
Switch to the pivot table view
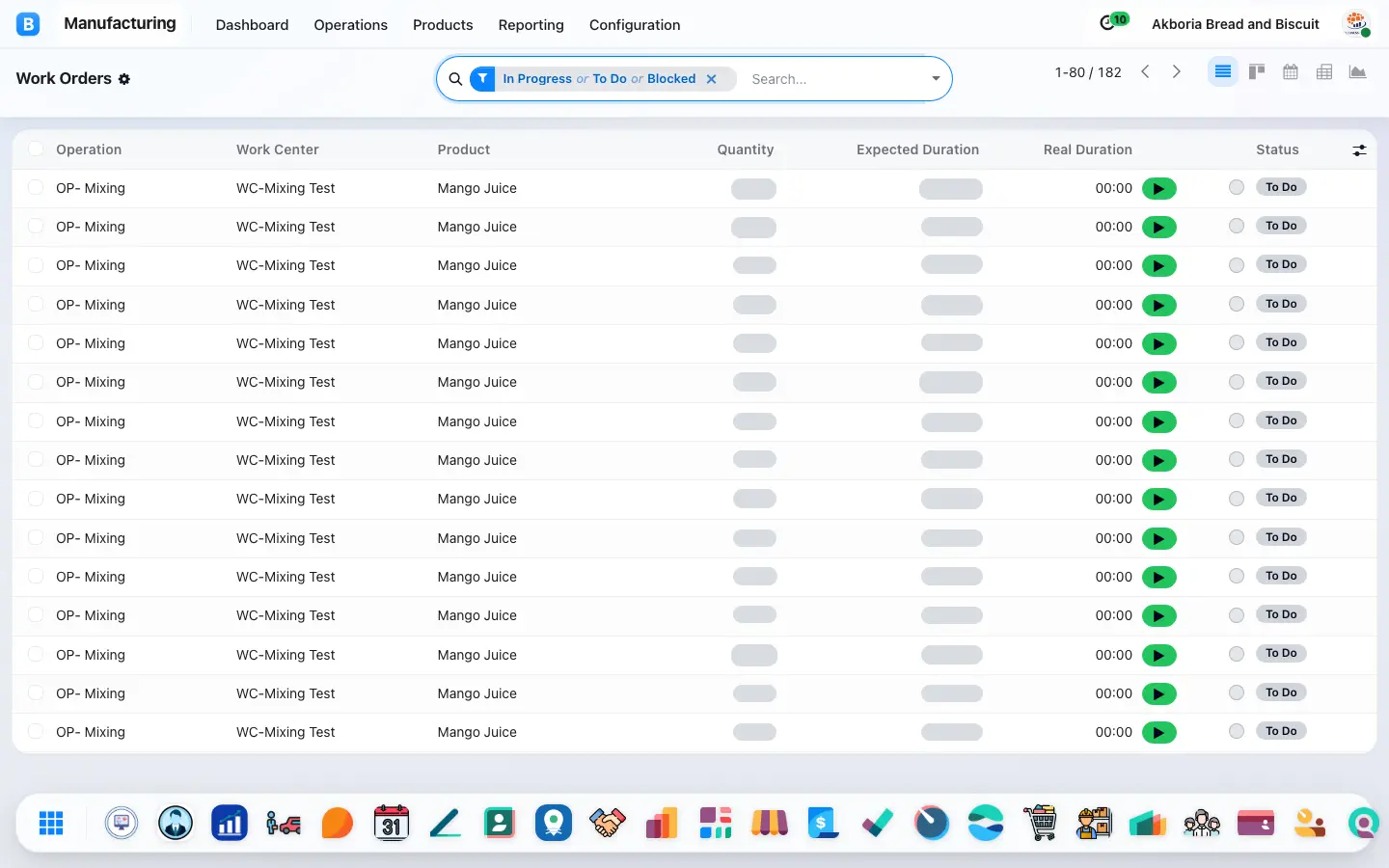[1324, 71]
